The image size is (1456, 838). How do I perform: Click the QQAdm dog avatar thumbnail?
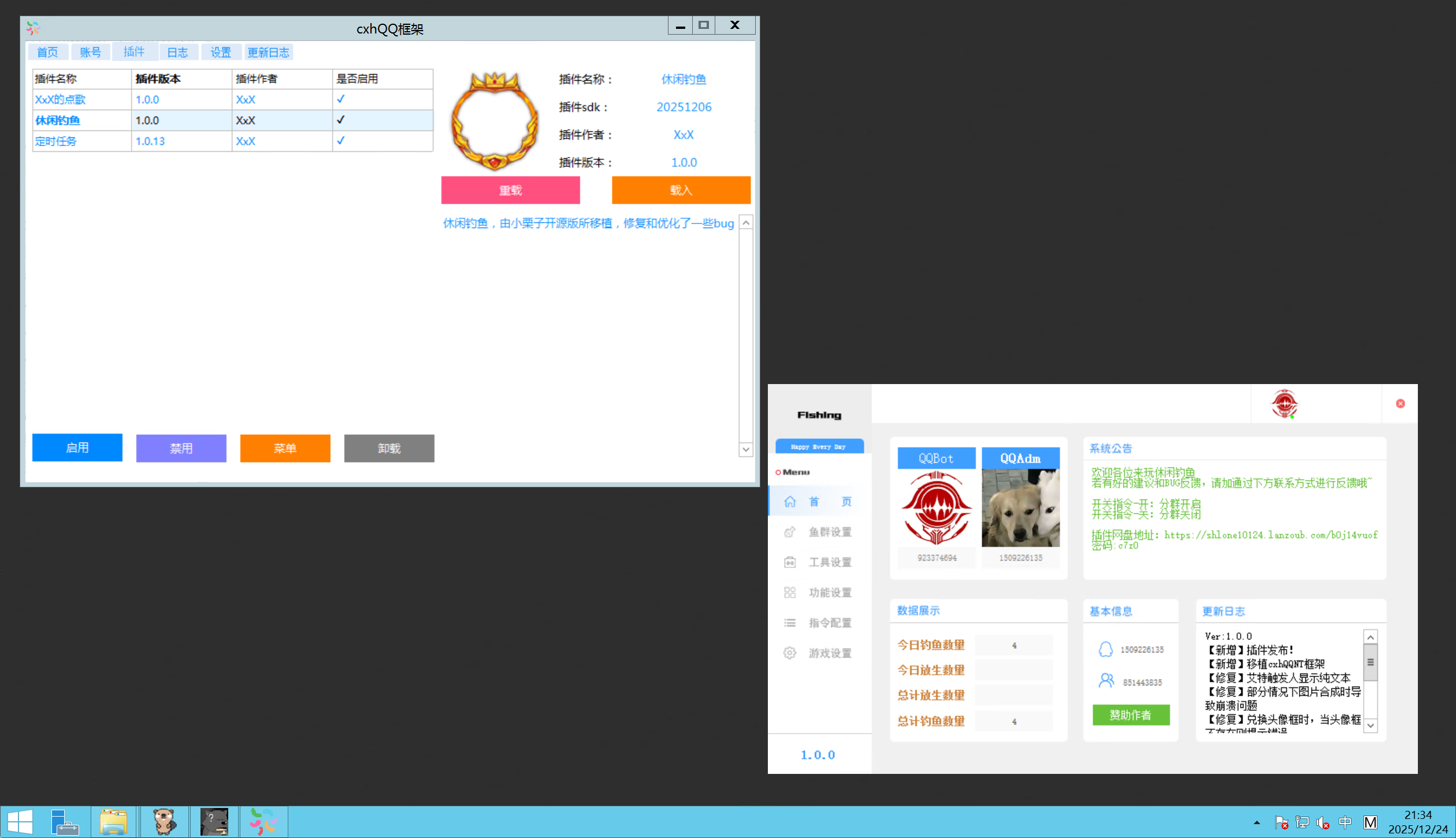coord(1020,508)
